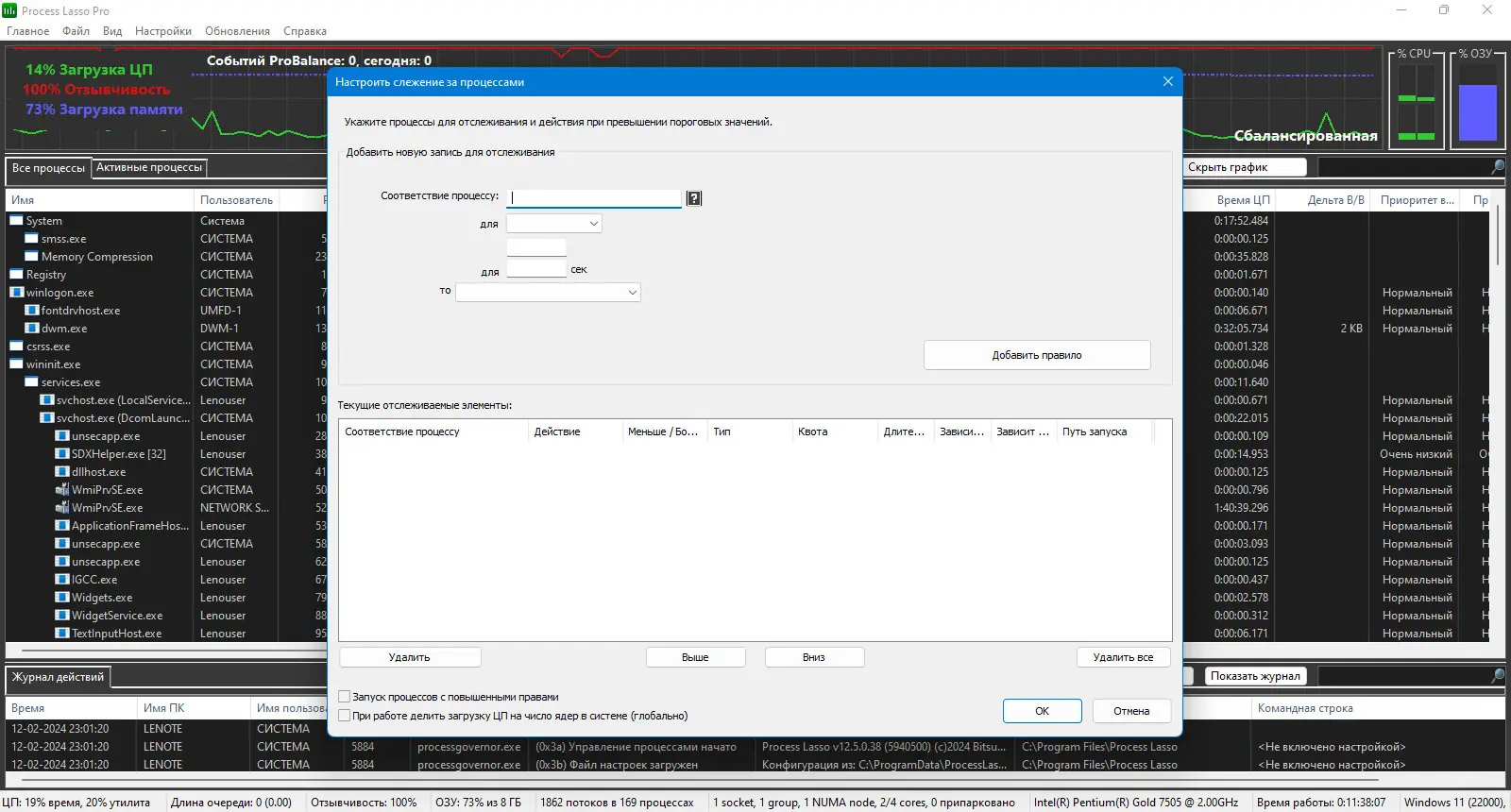
Task: Click the Registry process icon
Action: [x=16, y=275]
